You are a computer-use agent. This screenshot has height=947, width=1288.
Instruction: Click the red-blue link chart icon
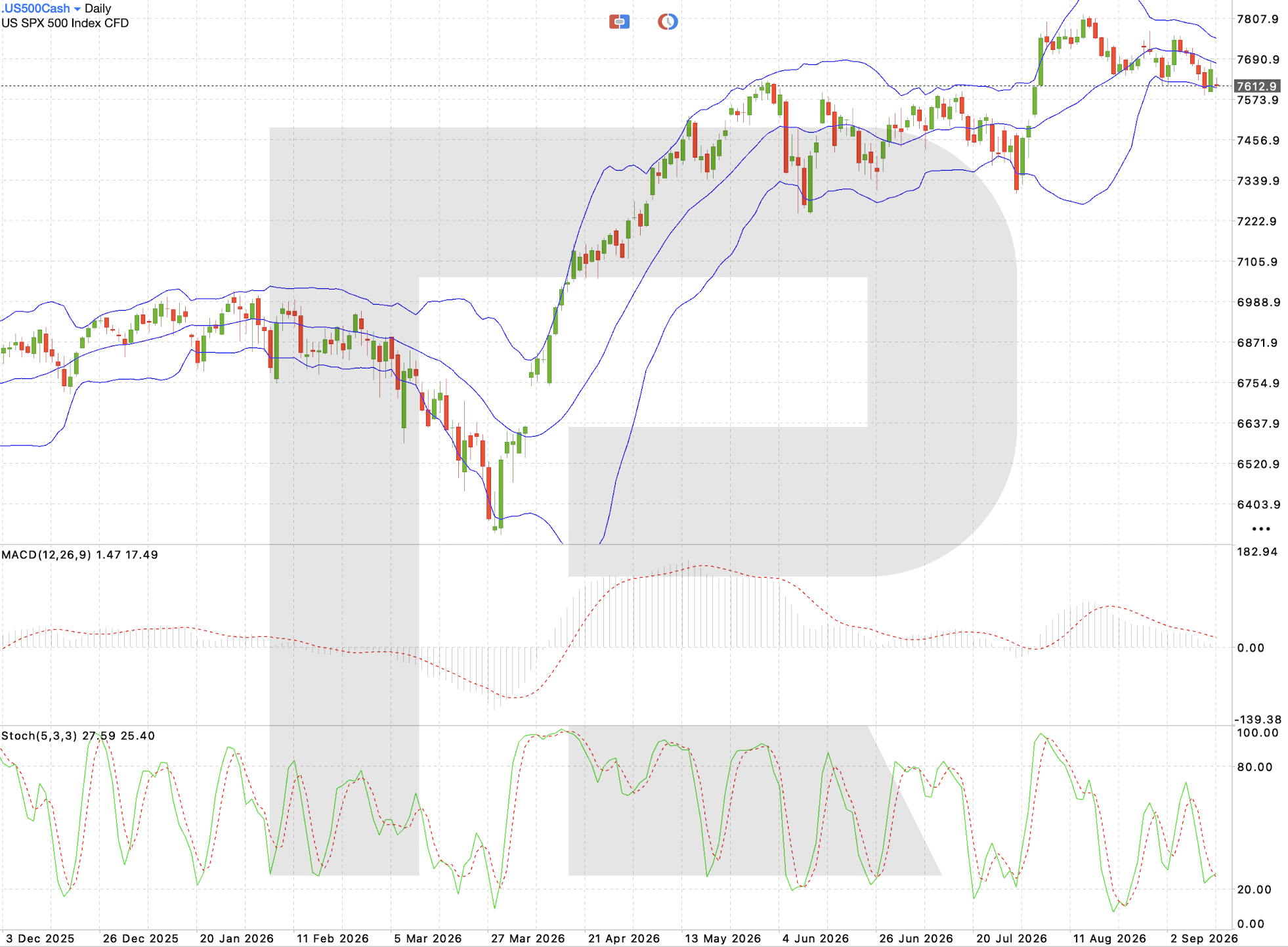click(619, 22)
